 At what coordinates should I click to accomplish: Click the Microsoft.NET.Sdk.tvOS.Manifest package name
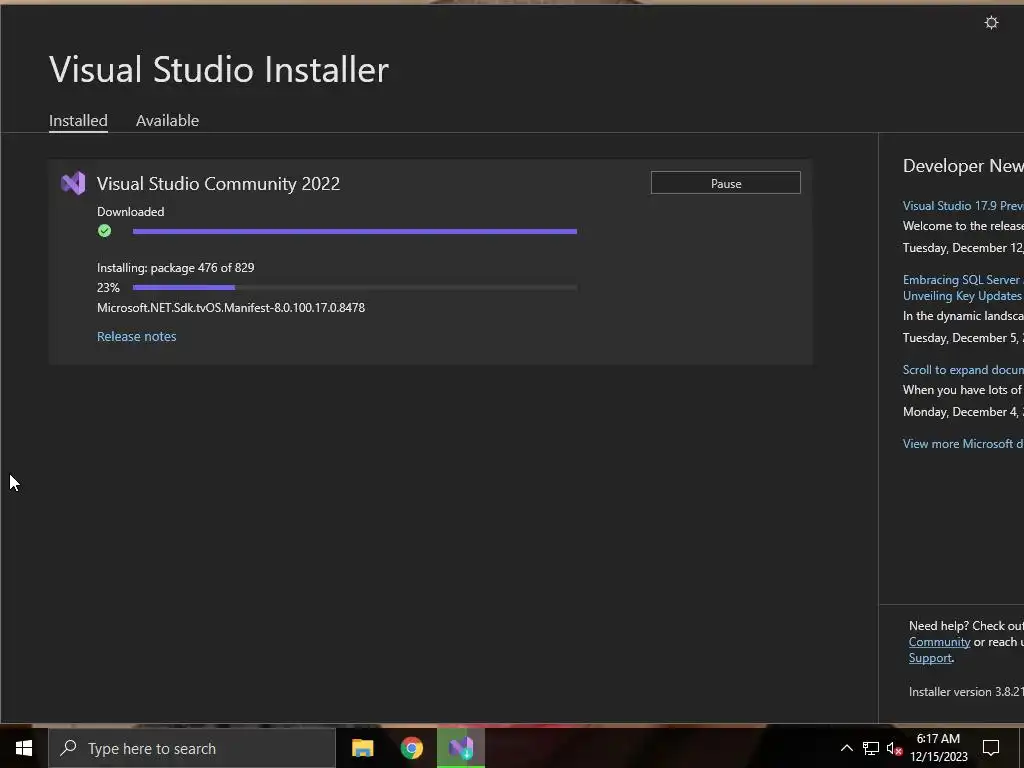tap(231, 308)
